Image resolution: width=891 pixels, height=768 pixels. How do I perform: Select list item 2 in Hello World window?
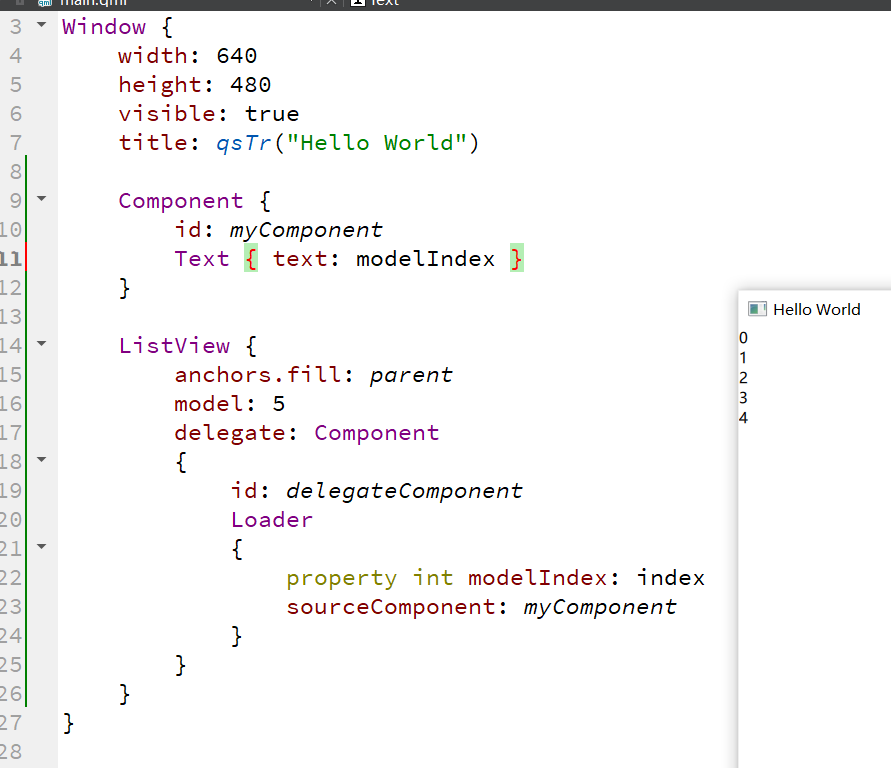pos(743,378)
